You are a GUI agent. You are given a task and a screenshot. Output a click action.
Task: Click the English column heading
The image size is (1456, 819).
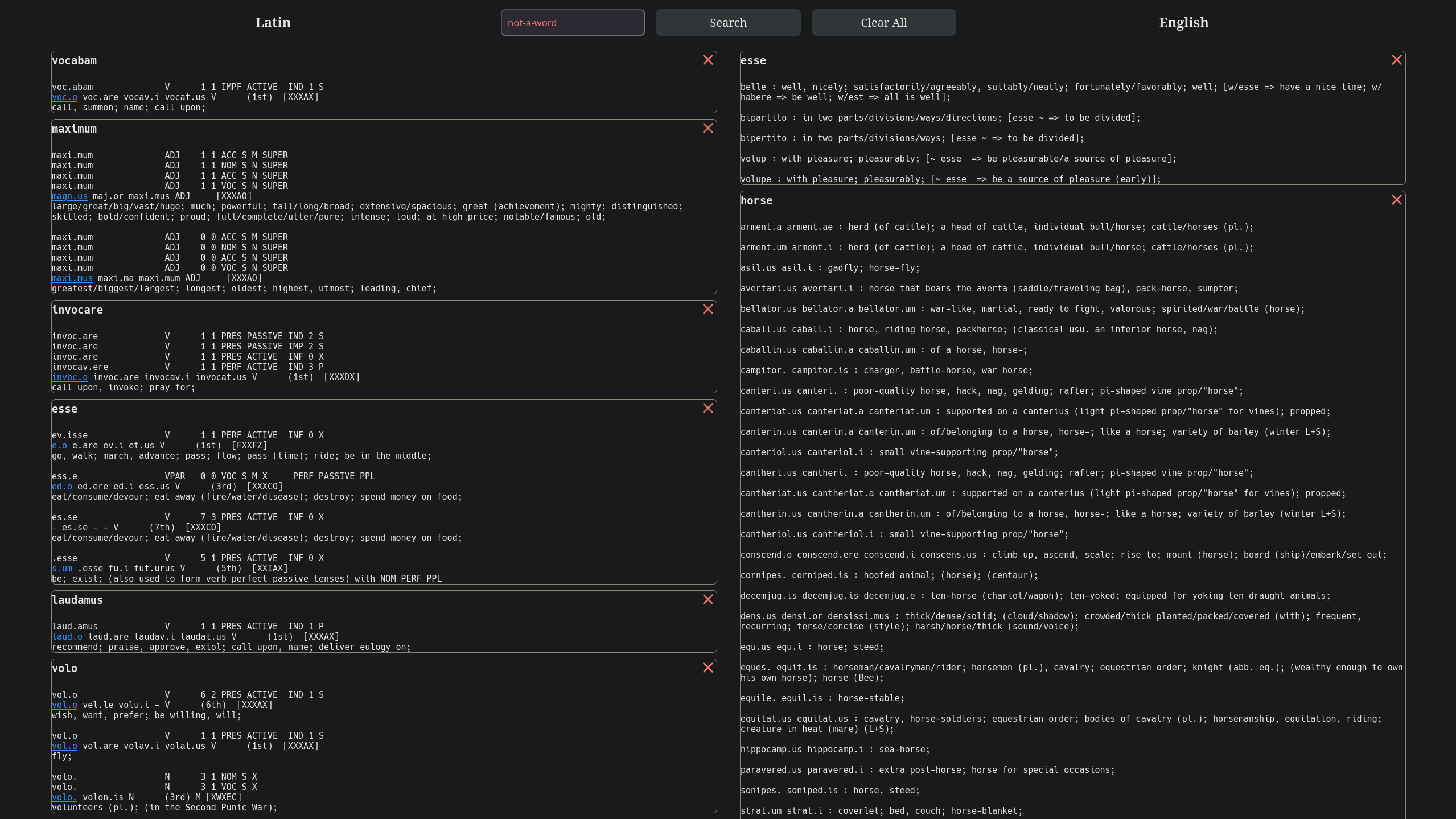click(x=1183, y=23)
